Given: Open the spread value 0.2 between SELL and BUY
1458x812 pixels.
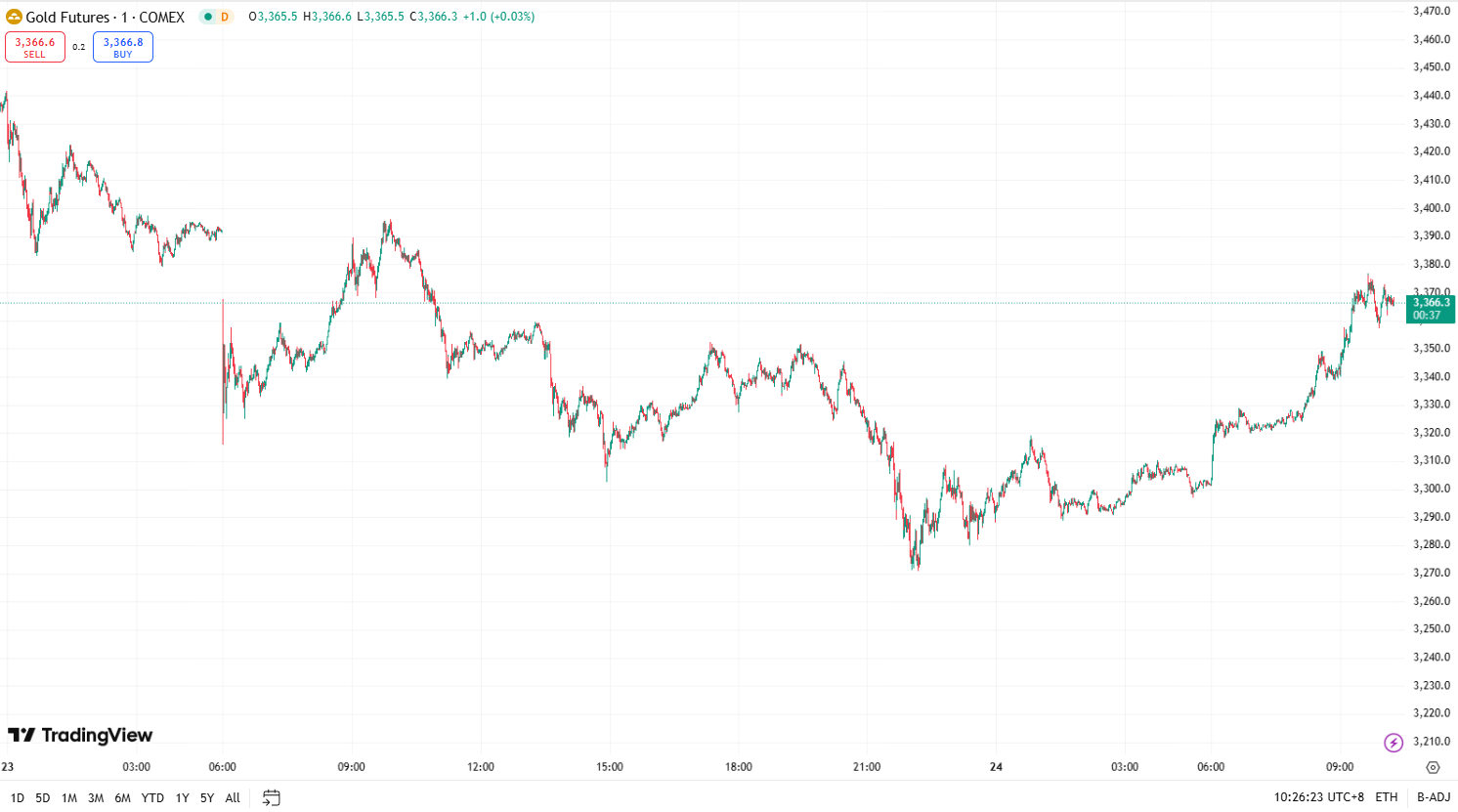Looking at the screenshot, I should click(79, 48).
